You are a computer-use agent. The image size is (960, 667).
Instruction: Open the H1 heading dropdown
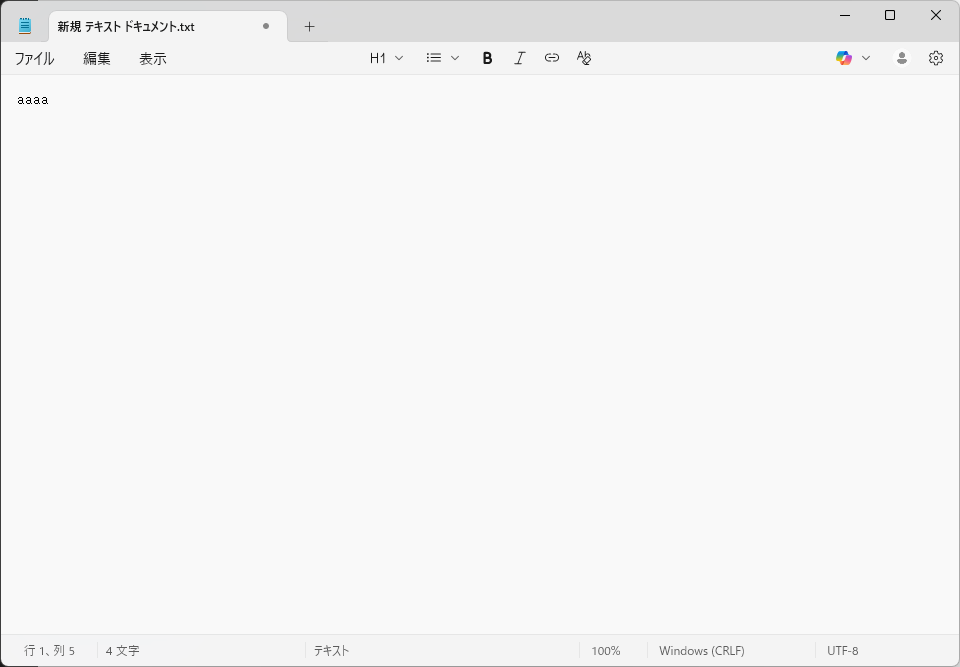pos(386,58)
